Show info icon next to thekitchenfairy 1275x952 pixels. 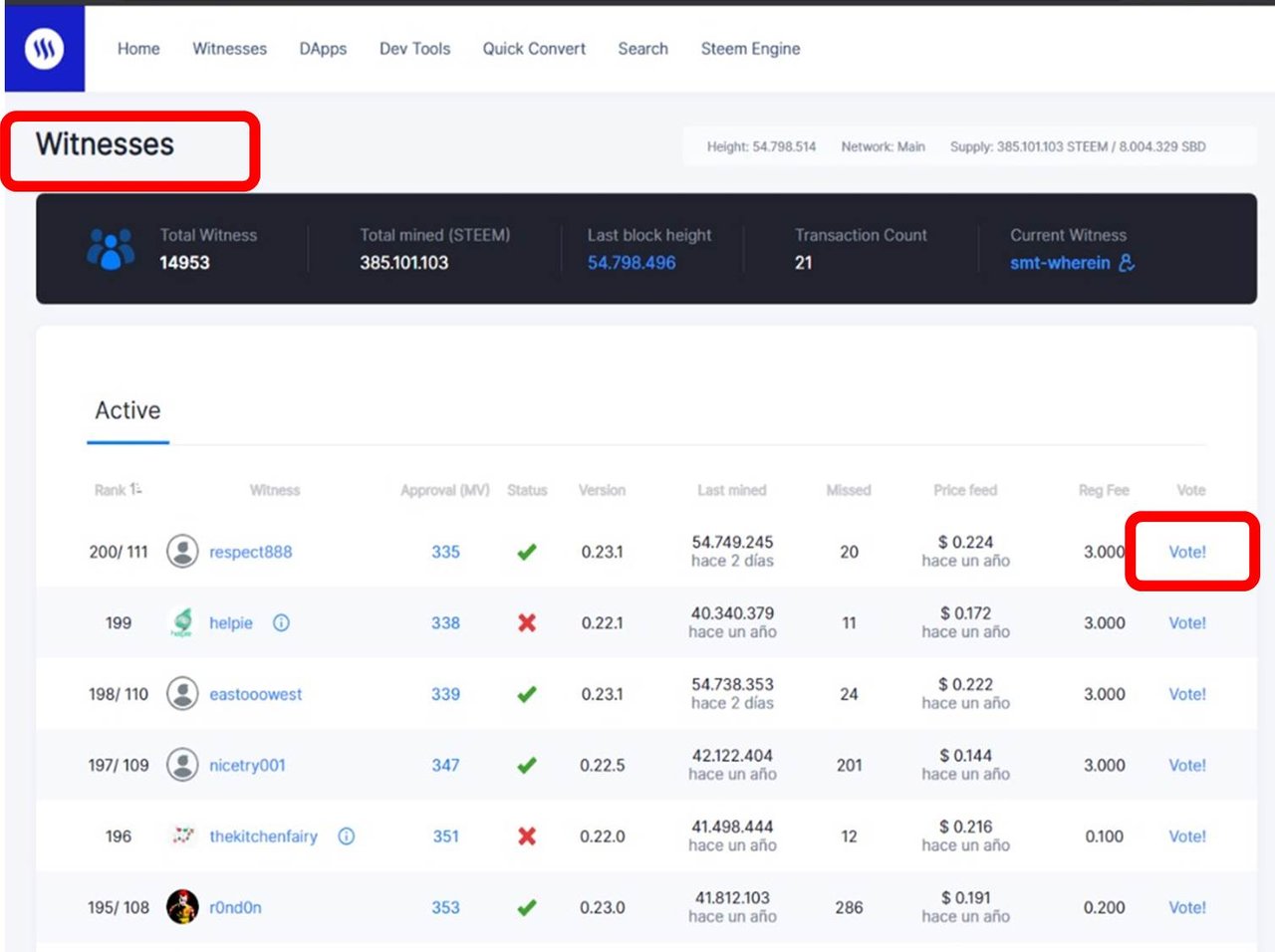(346, 836)
